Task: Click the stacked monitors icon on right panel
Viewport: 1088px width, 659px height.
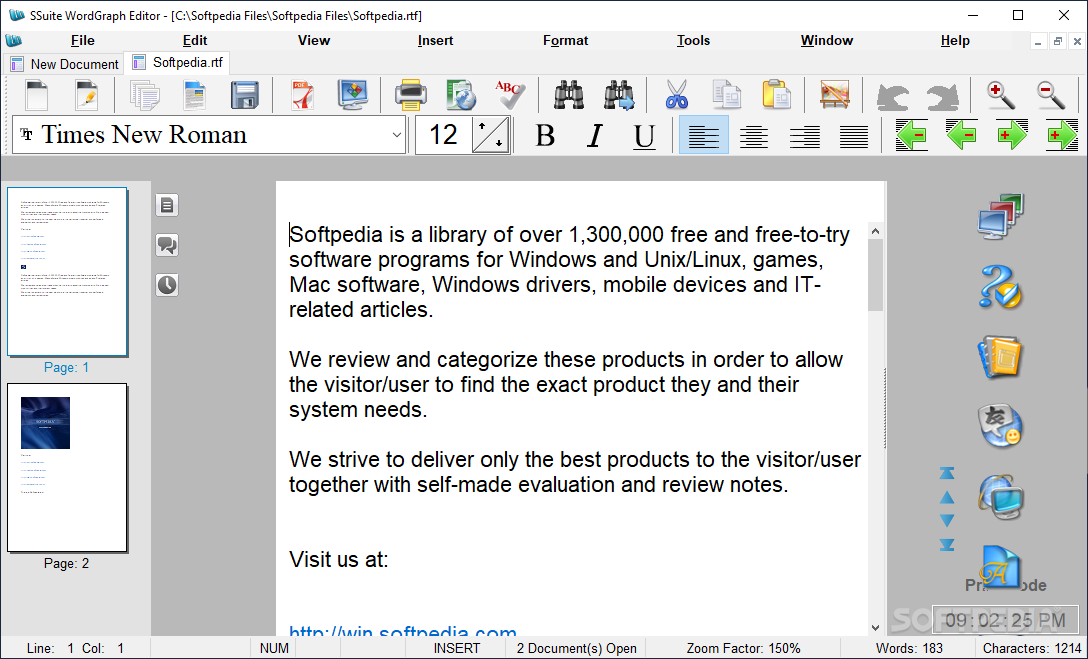Action: click(1000, 216)
